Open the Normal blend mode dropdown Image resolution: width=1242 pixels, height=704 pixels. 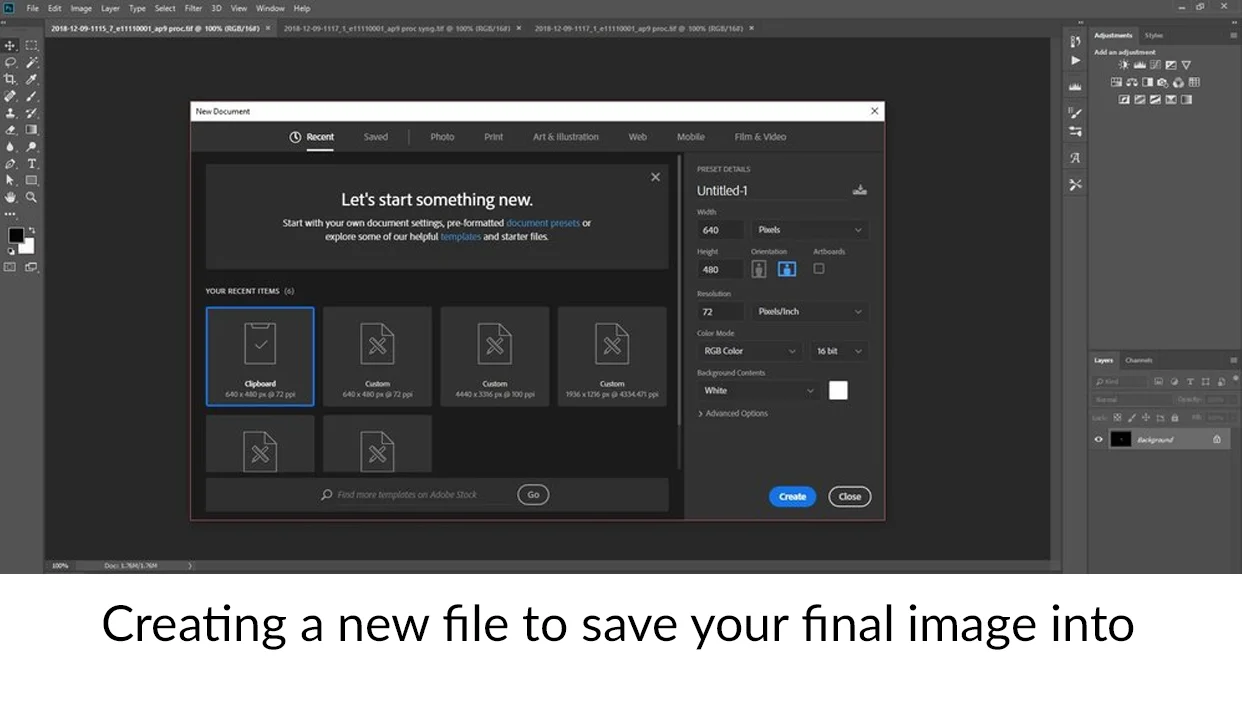click(1132, 400)
